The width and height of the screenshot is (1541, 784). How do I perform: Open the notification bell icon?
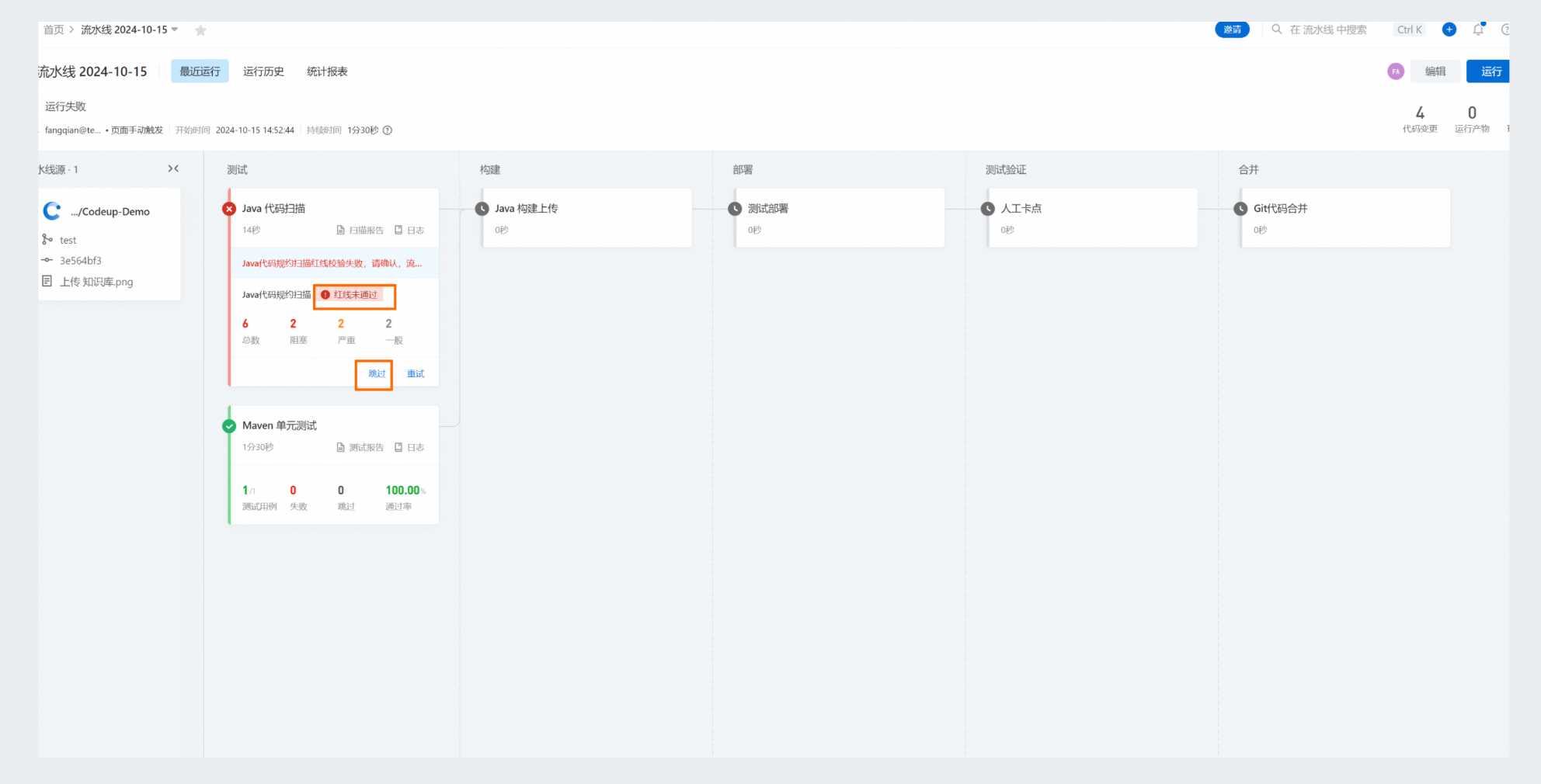(1478, 29)
